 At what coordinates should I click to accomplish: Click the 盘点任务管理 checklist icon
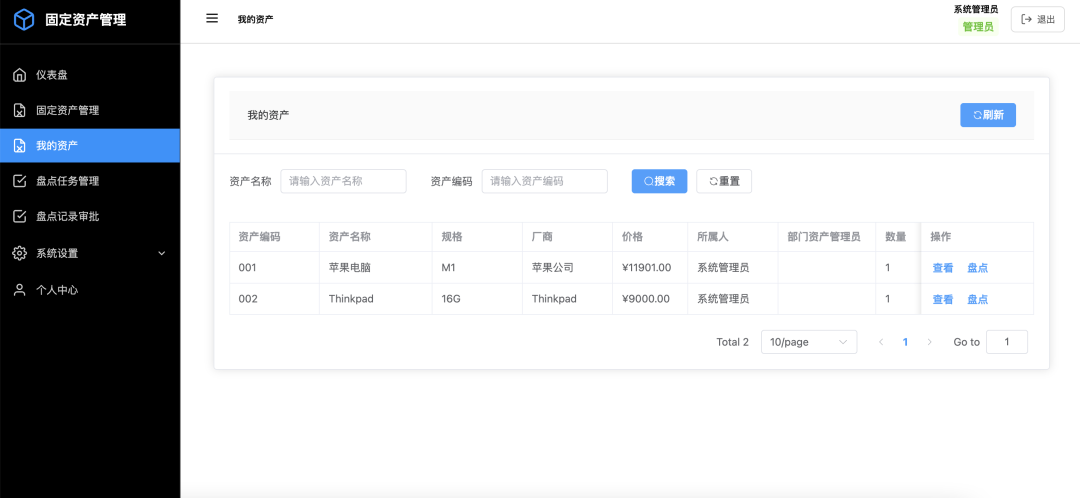[x=20, y=181]
